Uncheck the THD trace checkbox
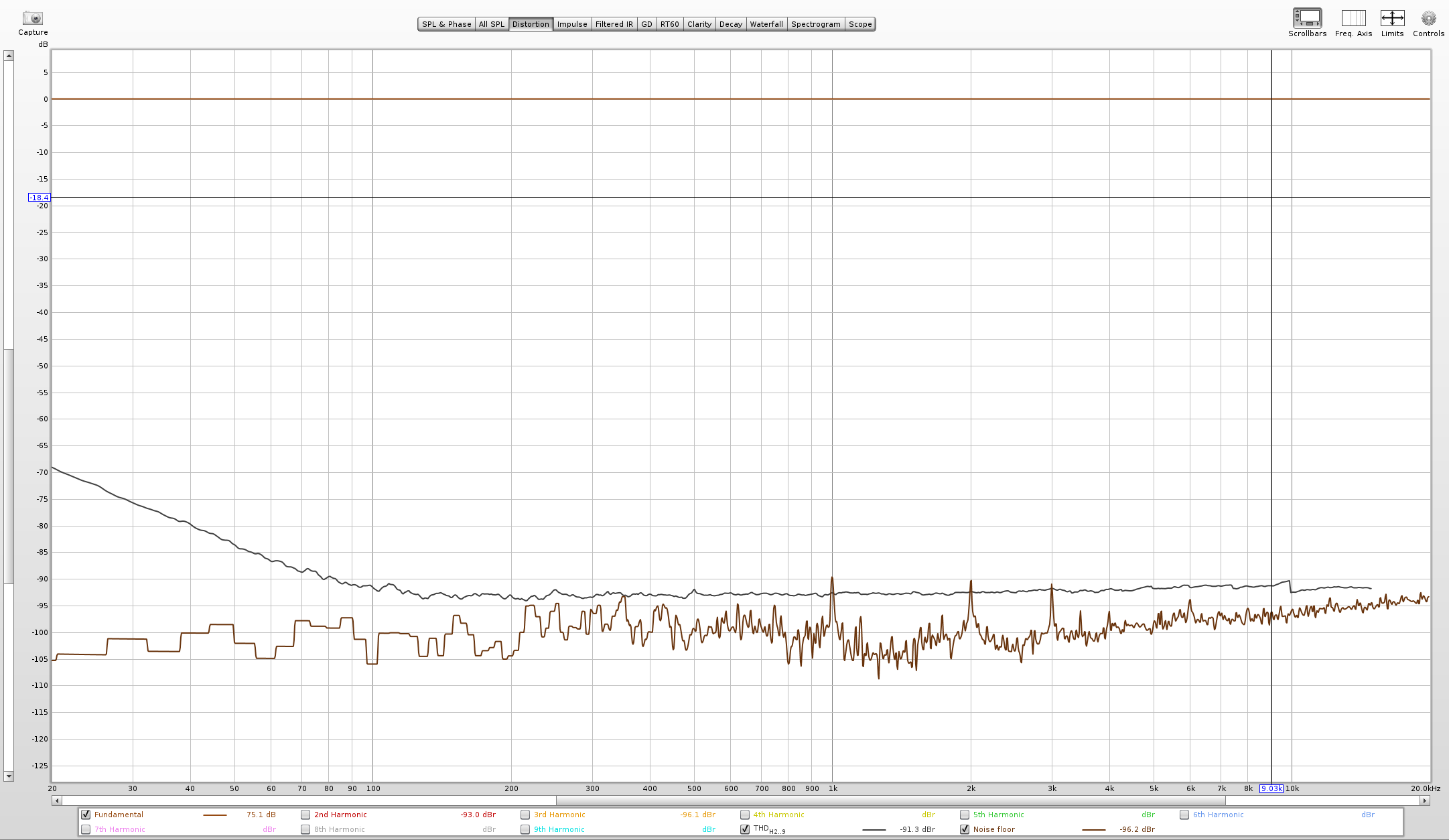1449x840 pixels. 745,829
